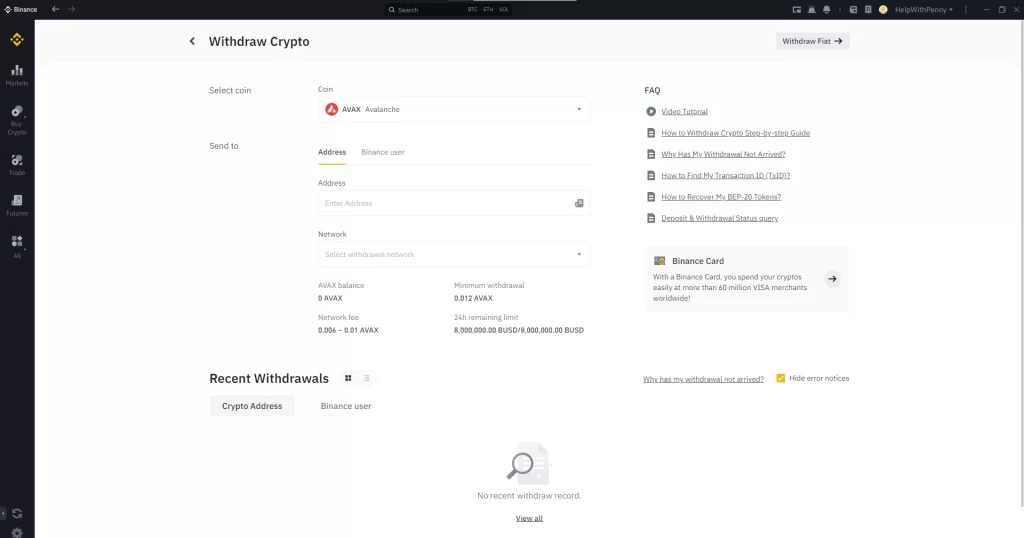The width and height of the screenshot is (1024, 538).
Task: Open the address book icon in the Address field
Action: click(x=579, y=203)
